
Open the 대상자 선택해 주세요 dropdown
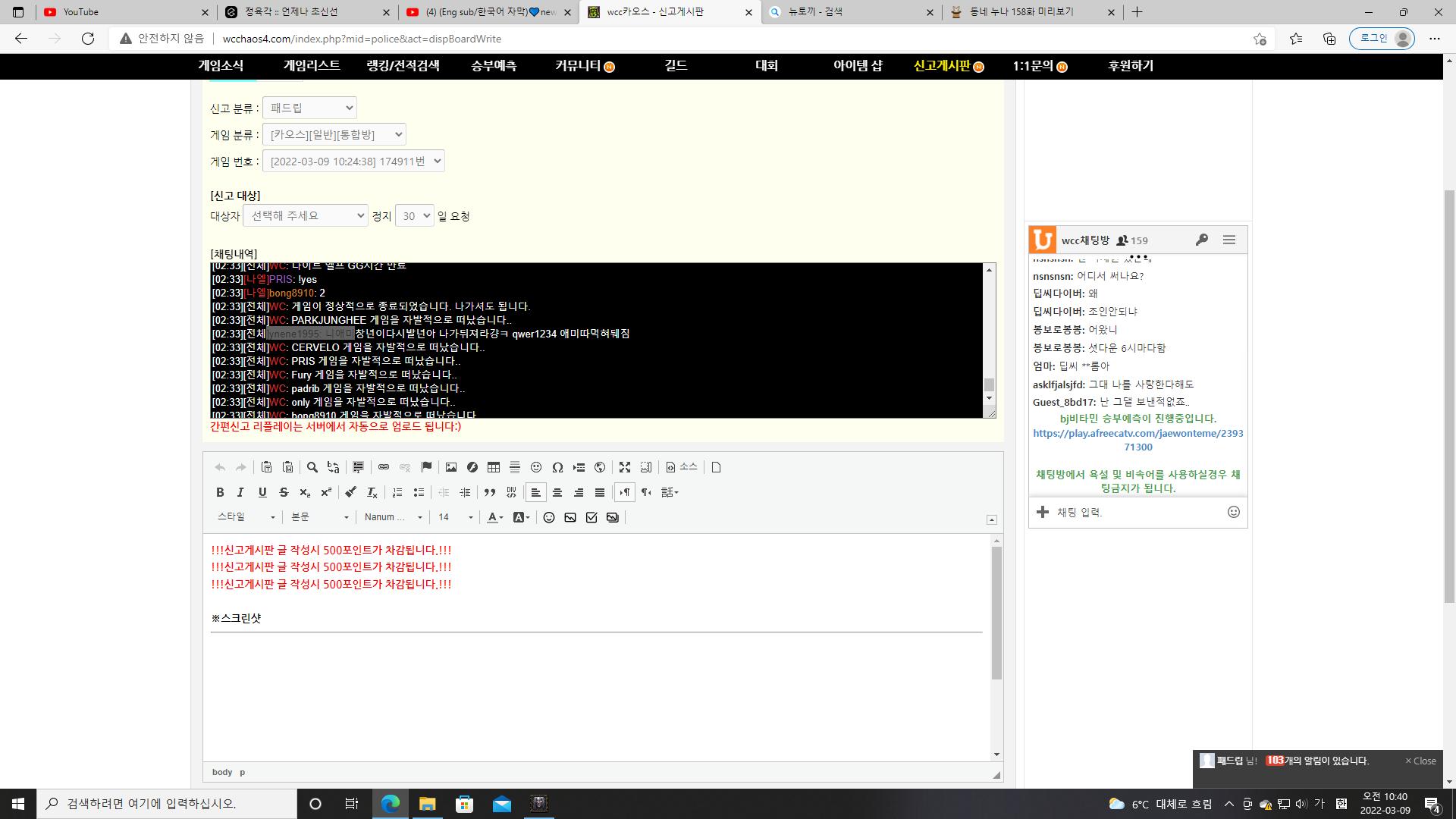coord(306,215)
